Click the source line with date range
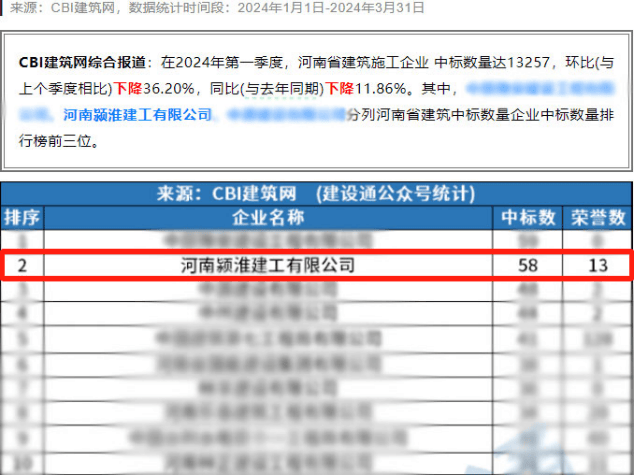This screenshot has width=634, height=475. pos(217,7)
